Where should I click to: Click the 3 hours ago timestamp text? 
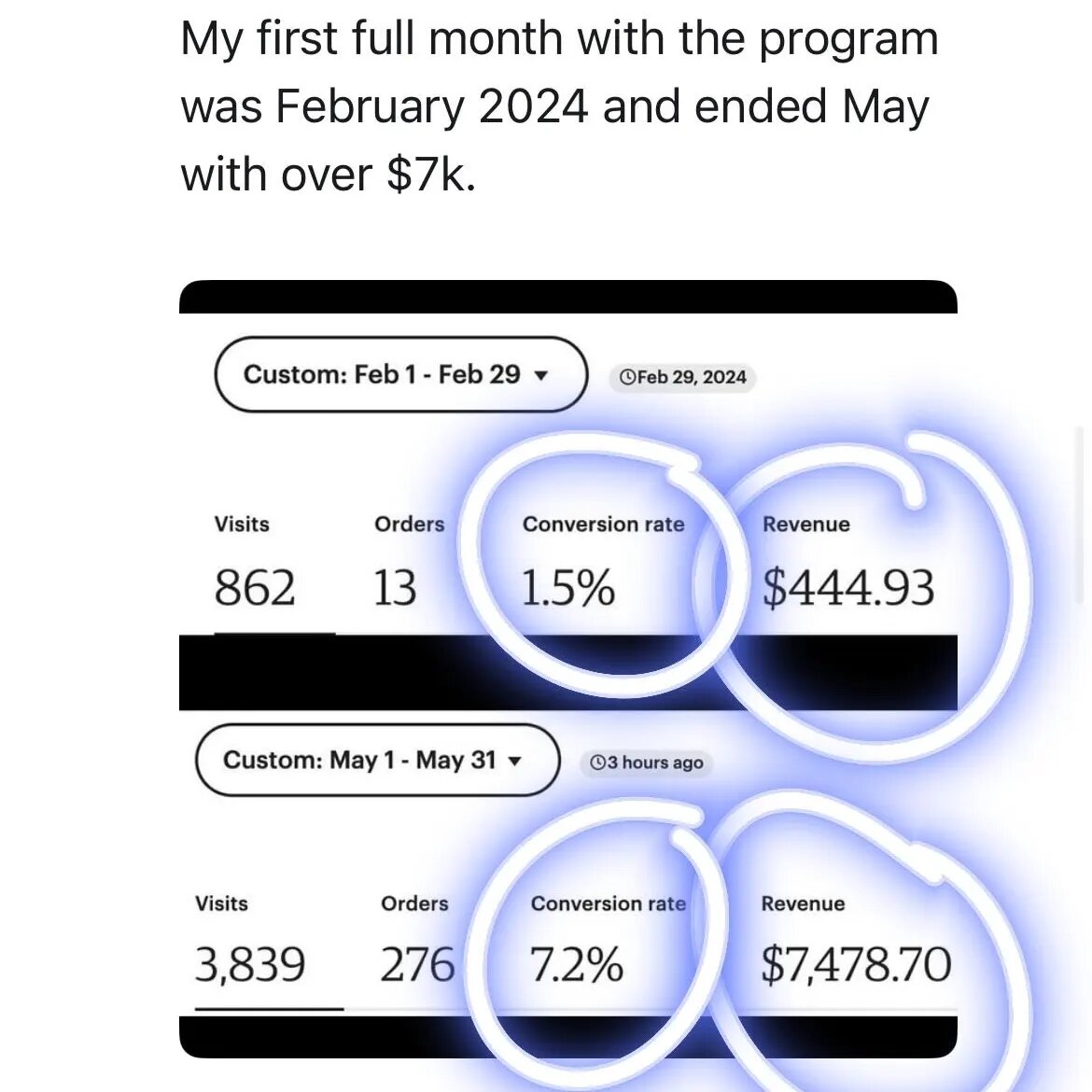click(654, 763)
